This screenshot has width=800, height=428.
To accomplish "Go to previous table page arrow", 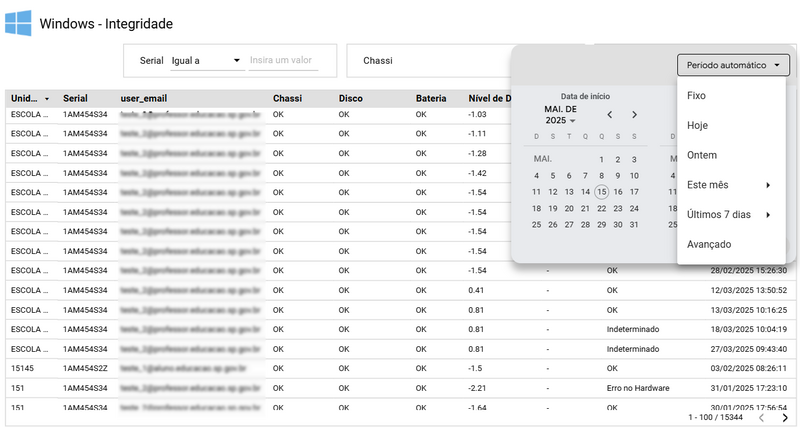I will [x=761, y=418].
